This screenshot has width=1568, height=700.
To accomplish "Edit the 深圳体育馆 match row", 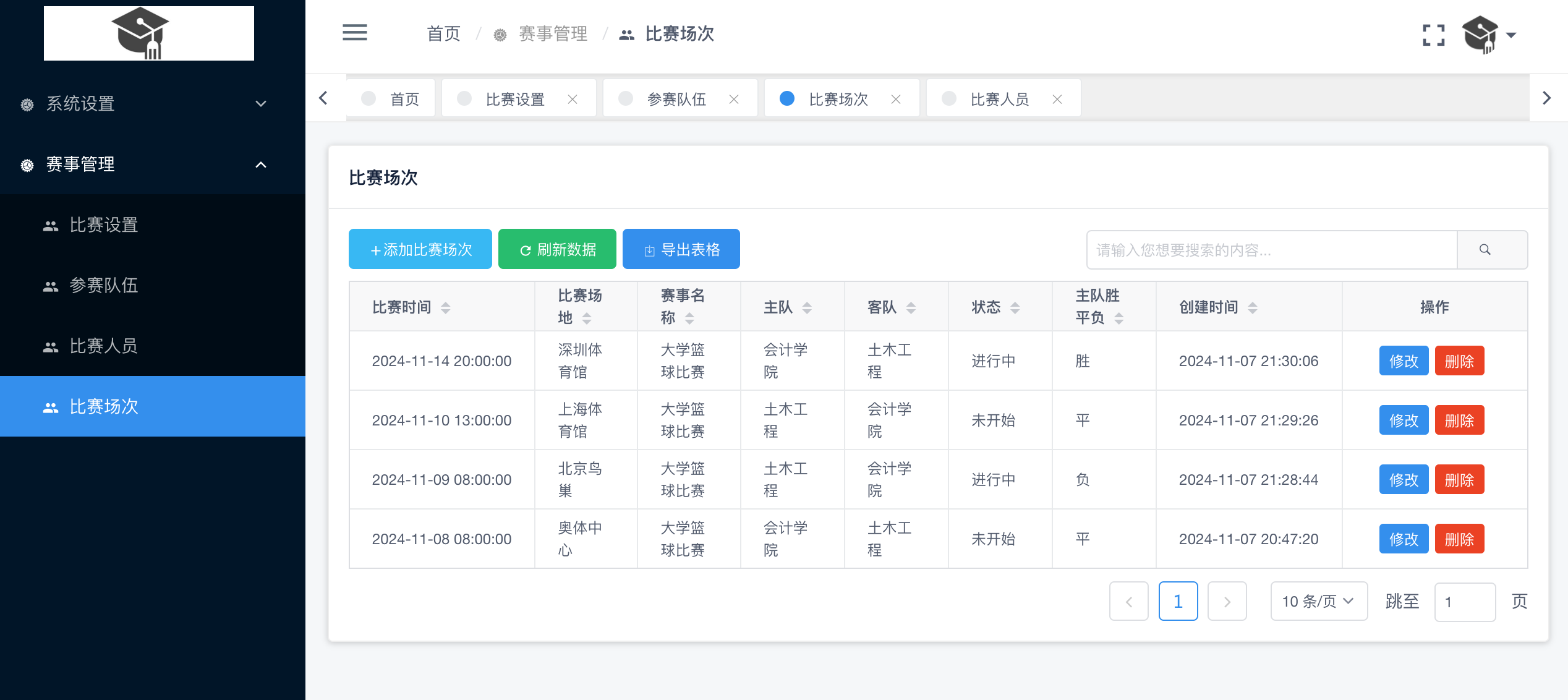I will coord(1404,361).
